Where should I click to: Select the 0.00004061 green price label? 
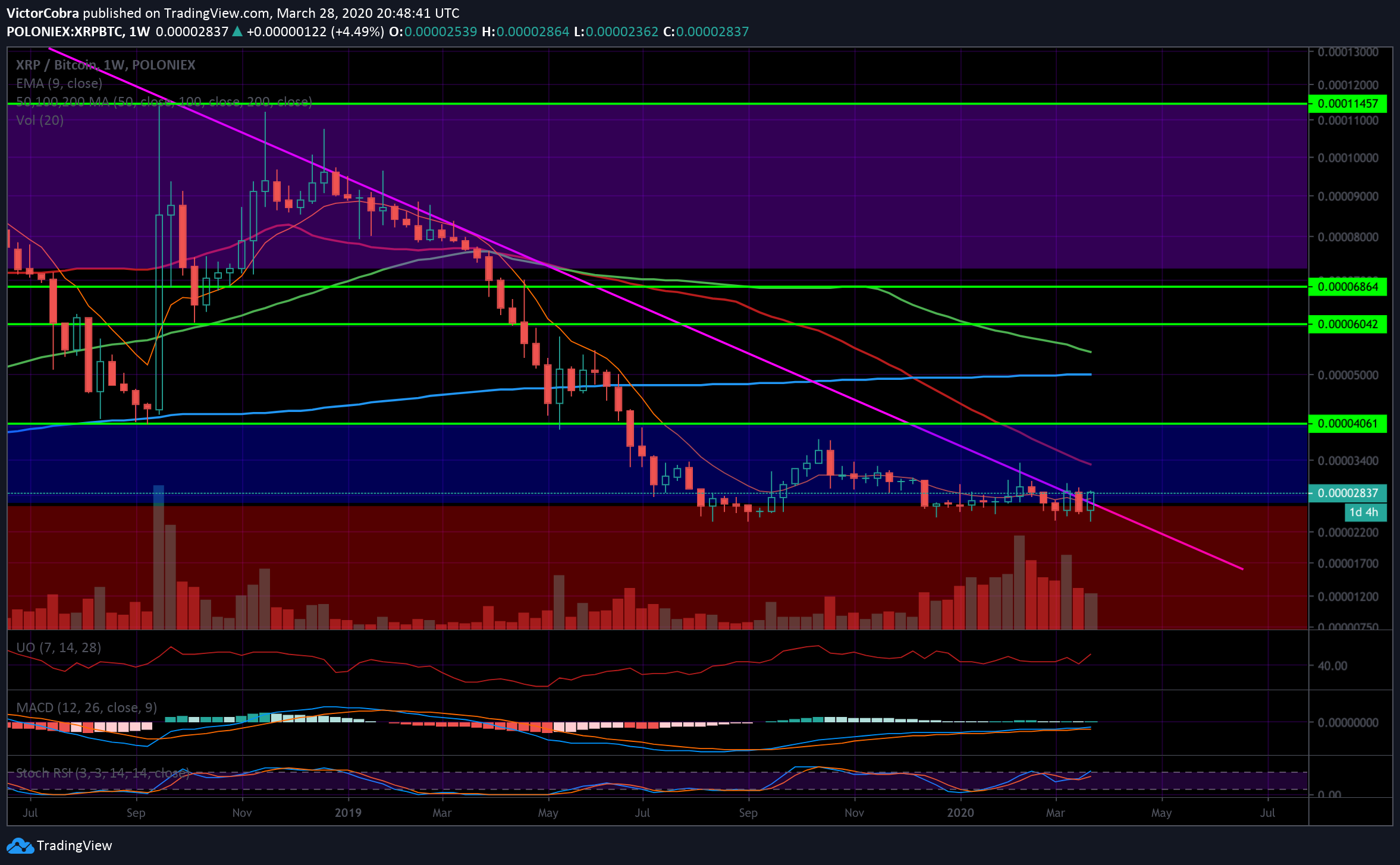click(x=1348, y=423)
